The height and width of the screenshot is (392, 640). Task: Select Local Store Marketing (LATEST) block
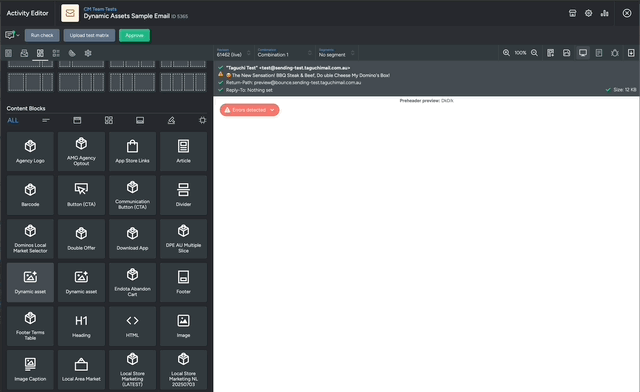[x=132, y=370]
